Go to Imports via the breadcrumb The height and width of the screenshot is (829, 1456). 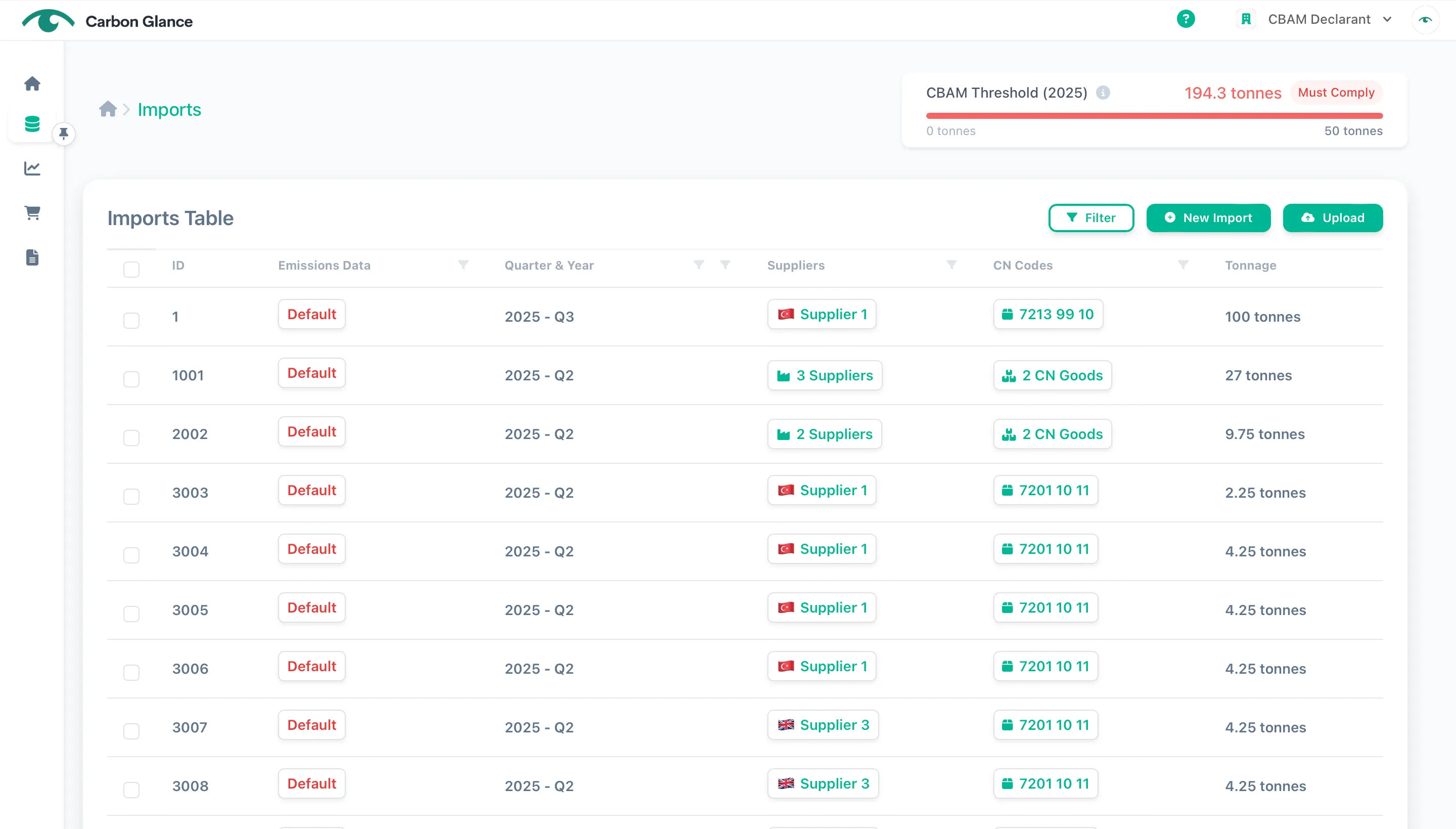[x=169, y=109]
